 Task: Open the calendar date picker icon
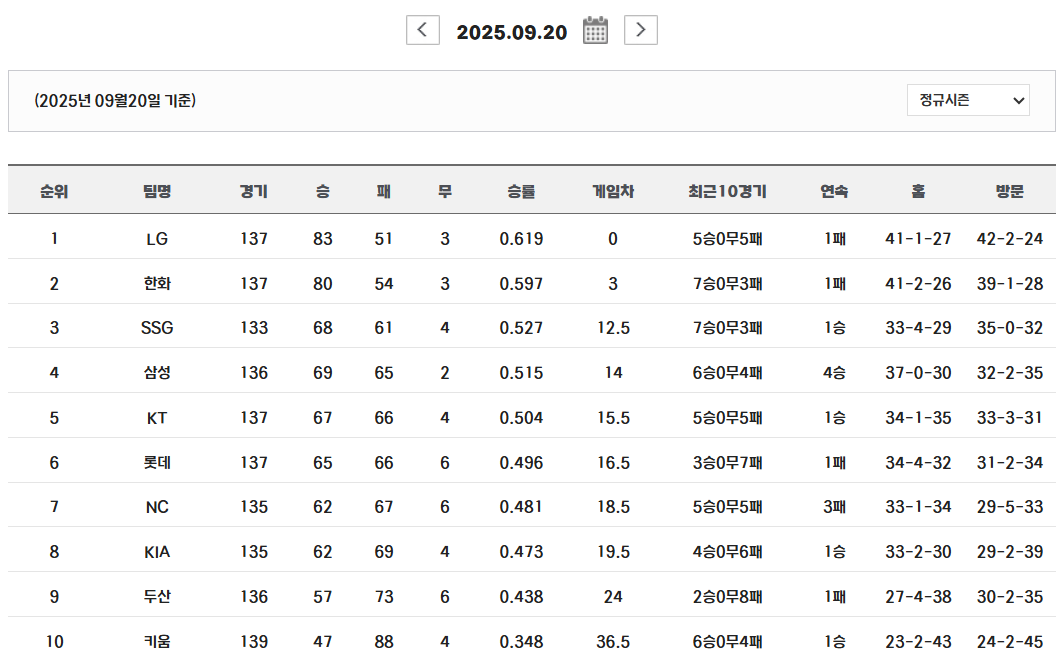pyautogui.click(x=595, y=31)
